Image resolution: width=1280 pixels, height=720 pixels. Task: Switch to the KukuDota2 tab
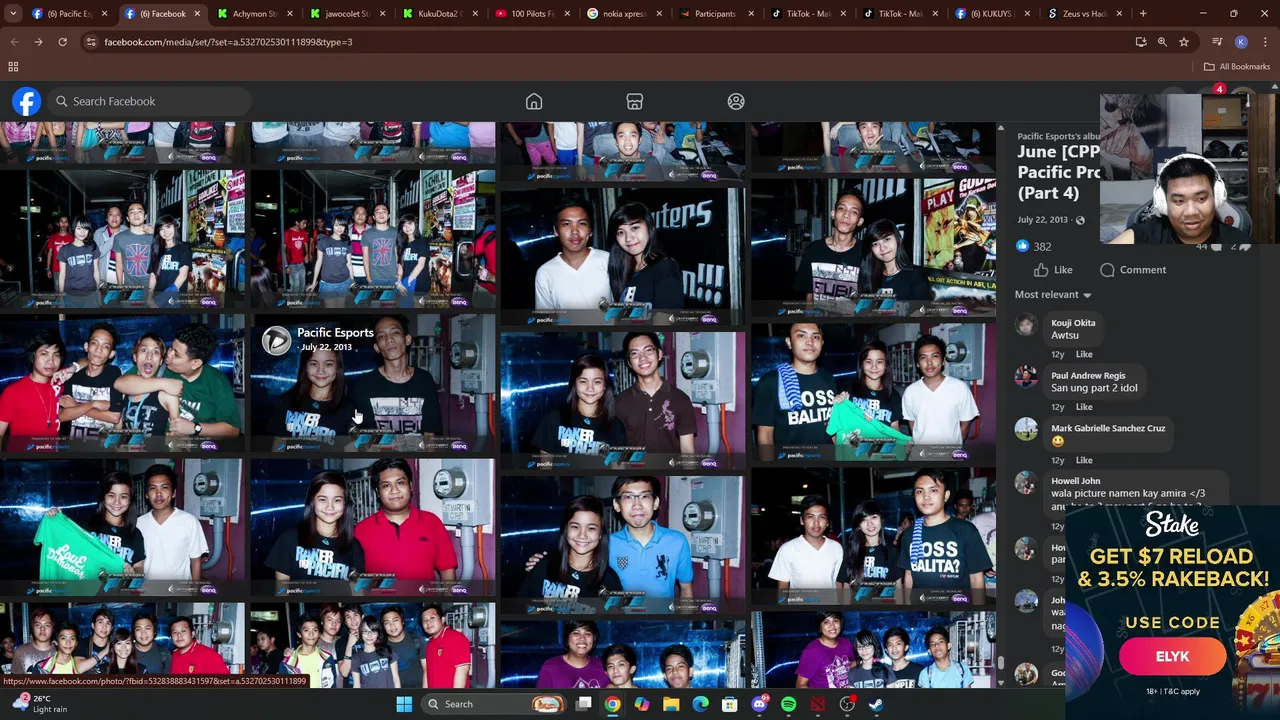pos(438,14)
